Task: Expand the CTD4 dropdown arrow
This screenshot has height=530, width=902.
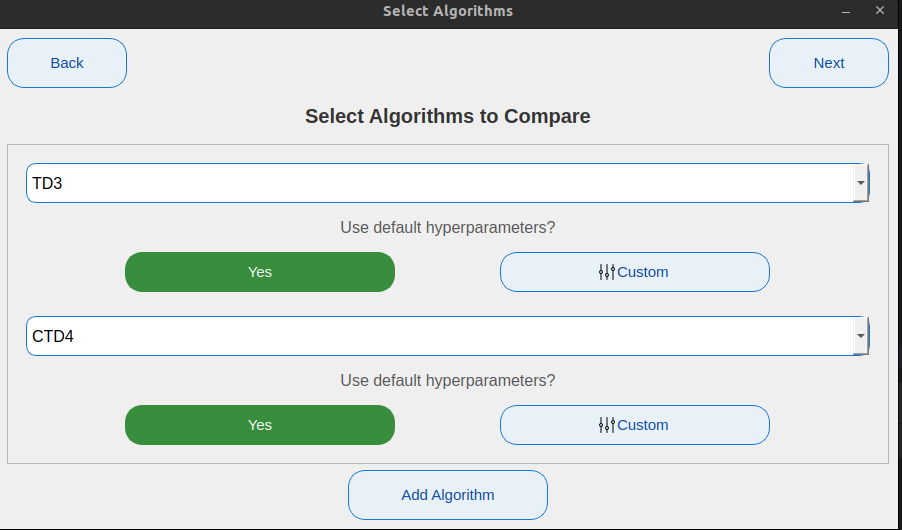Action: click(860, 337)
